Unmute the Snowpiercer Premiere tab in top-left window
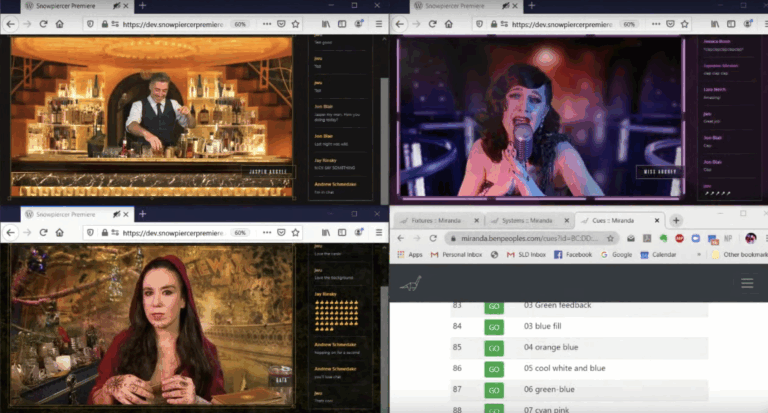The image size is (768, 413). [x=117, y=5]
